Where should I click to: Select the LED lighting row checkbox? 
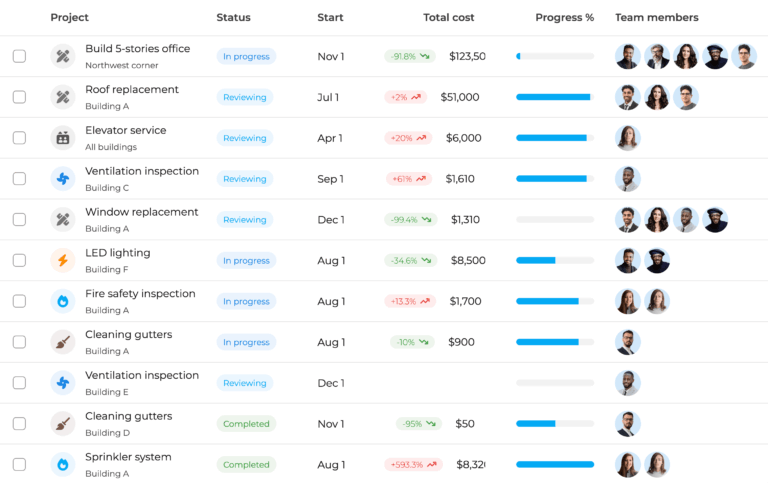[x=19, y=261]
